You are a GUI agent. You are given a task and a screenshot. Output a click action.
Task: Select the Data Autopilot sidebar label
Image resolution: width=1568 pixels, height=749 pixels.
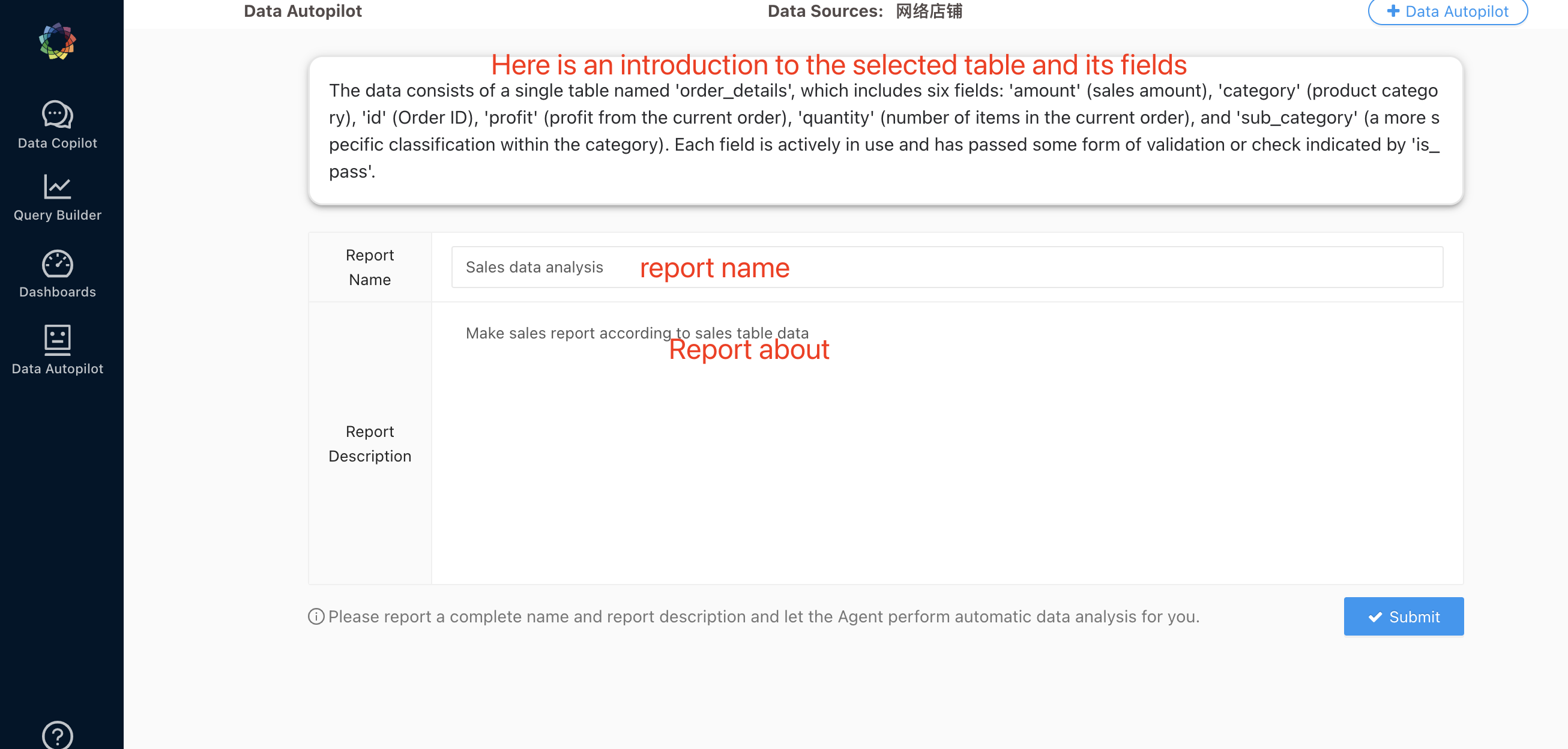pyautogui.click(x=57, y=368)
